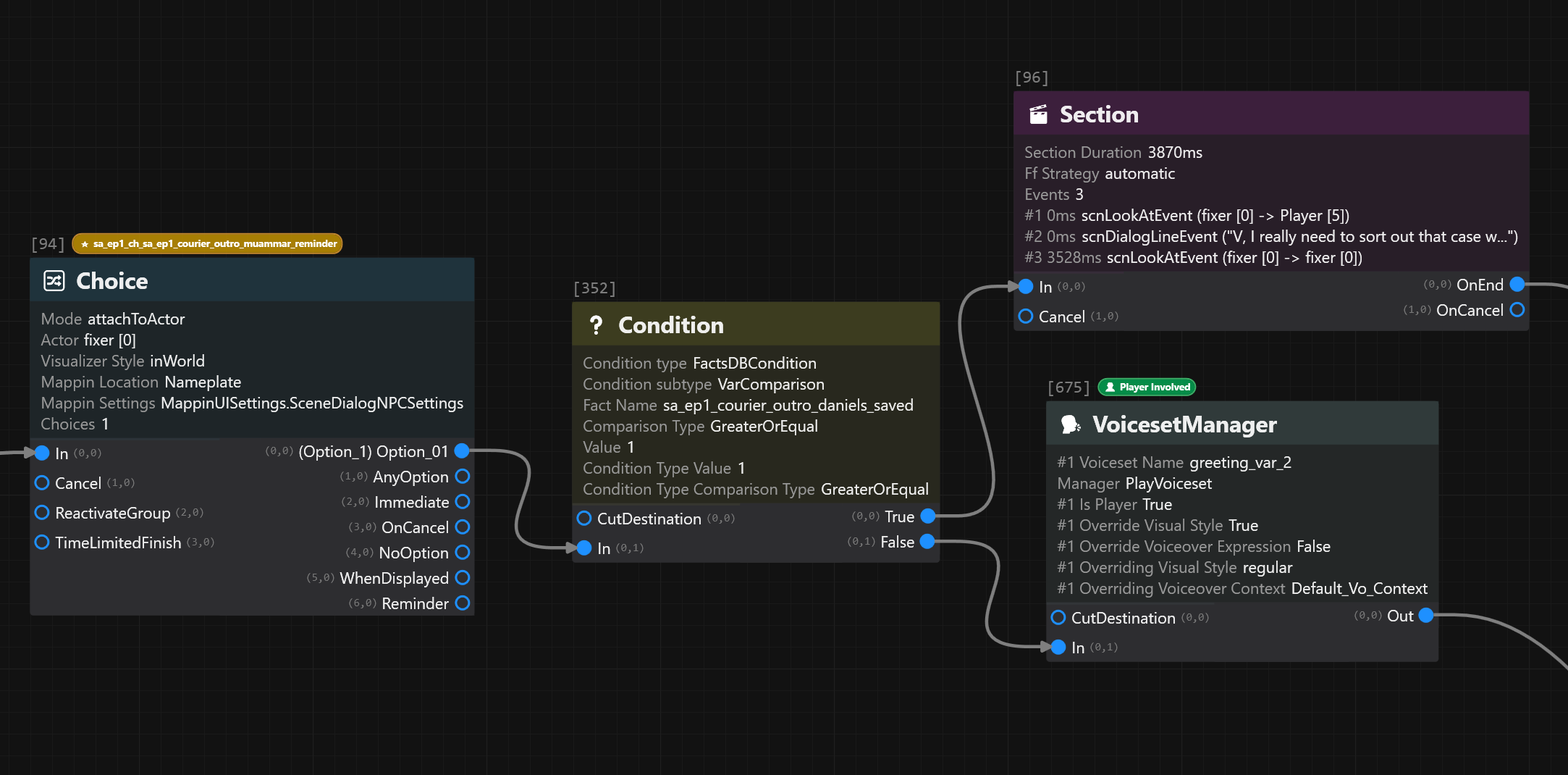Click the VoicesetManager speaking head icon
The width and height of the screenshot is (1568, 775).
pyautogui.click(x=1070, y=424)
